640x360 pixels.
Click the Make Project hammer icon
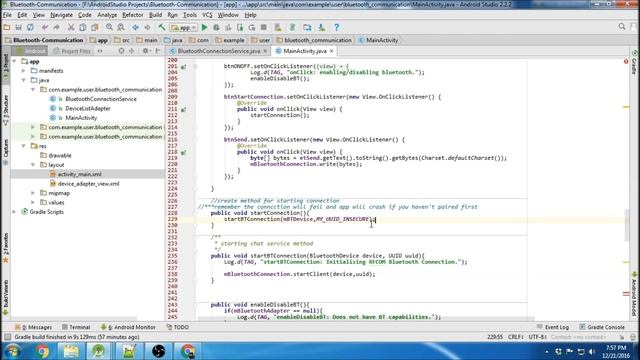point(162,27)
